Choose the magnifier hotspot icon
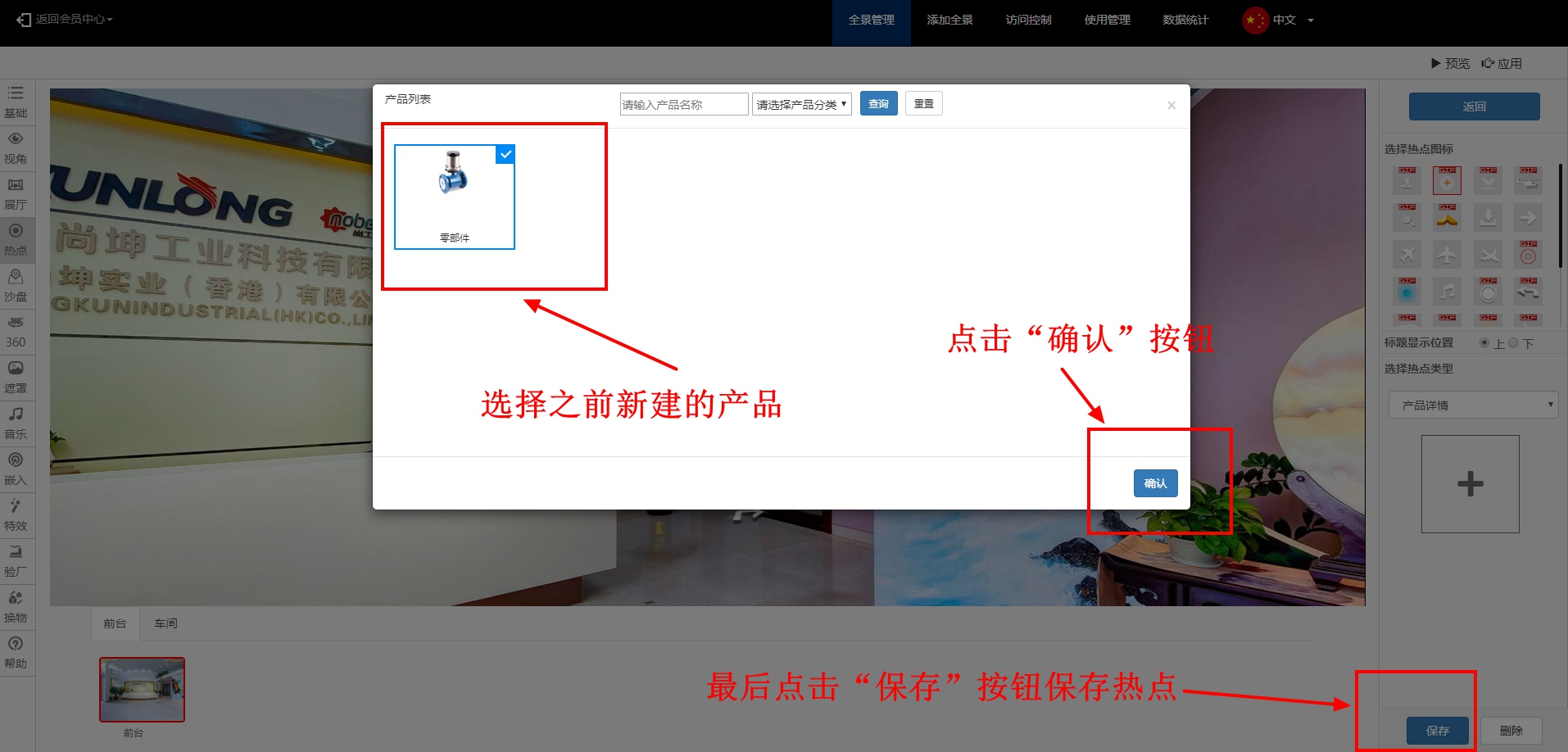Image resolution: width=1568 pixels, height=752 pixels. click(x=1407, y=218)
